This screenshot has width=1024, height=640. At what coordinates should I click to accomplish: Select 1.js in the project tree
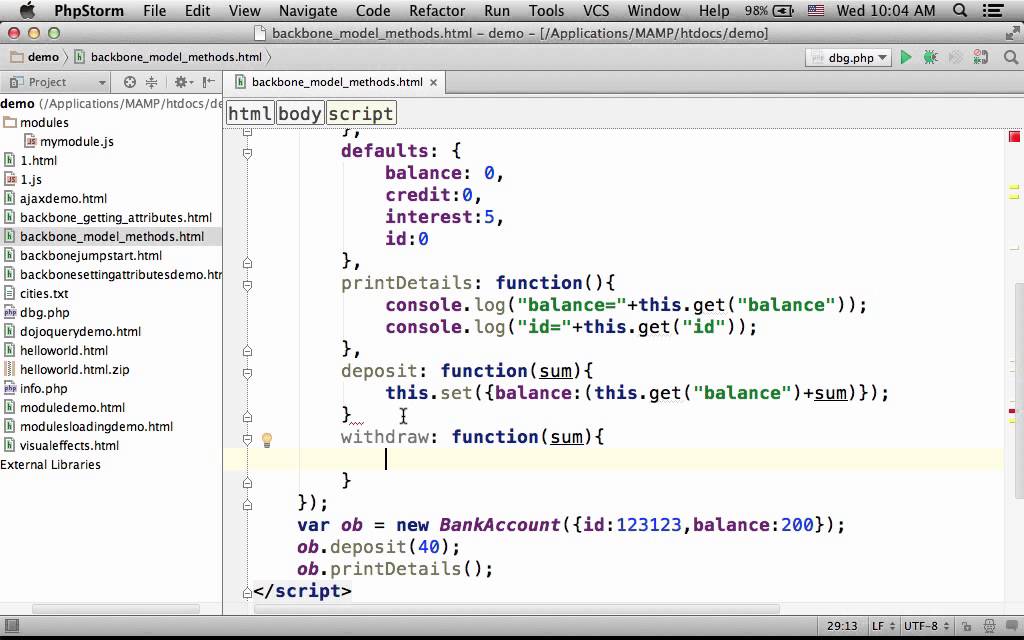coord(31,180)
